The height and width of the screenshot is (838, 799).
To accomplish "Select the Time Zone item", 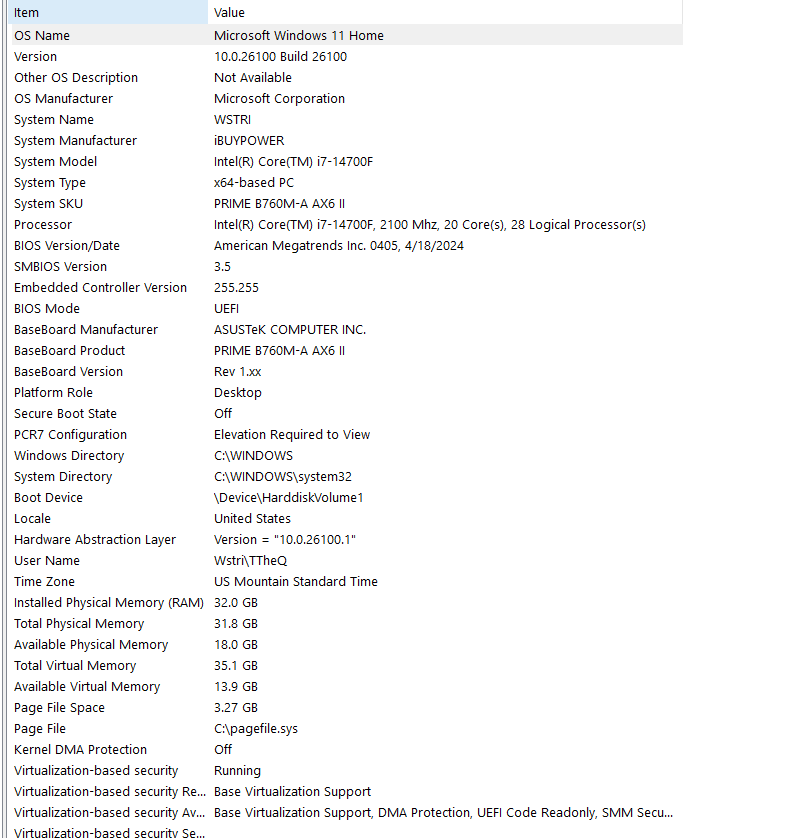I will point(44,581).
